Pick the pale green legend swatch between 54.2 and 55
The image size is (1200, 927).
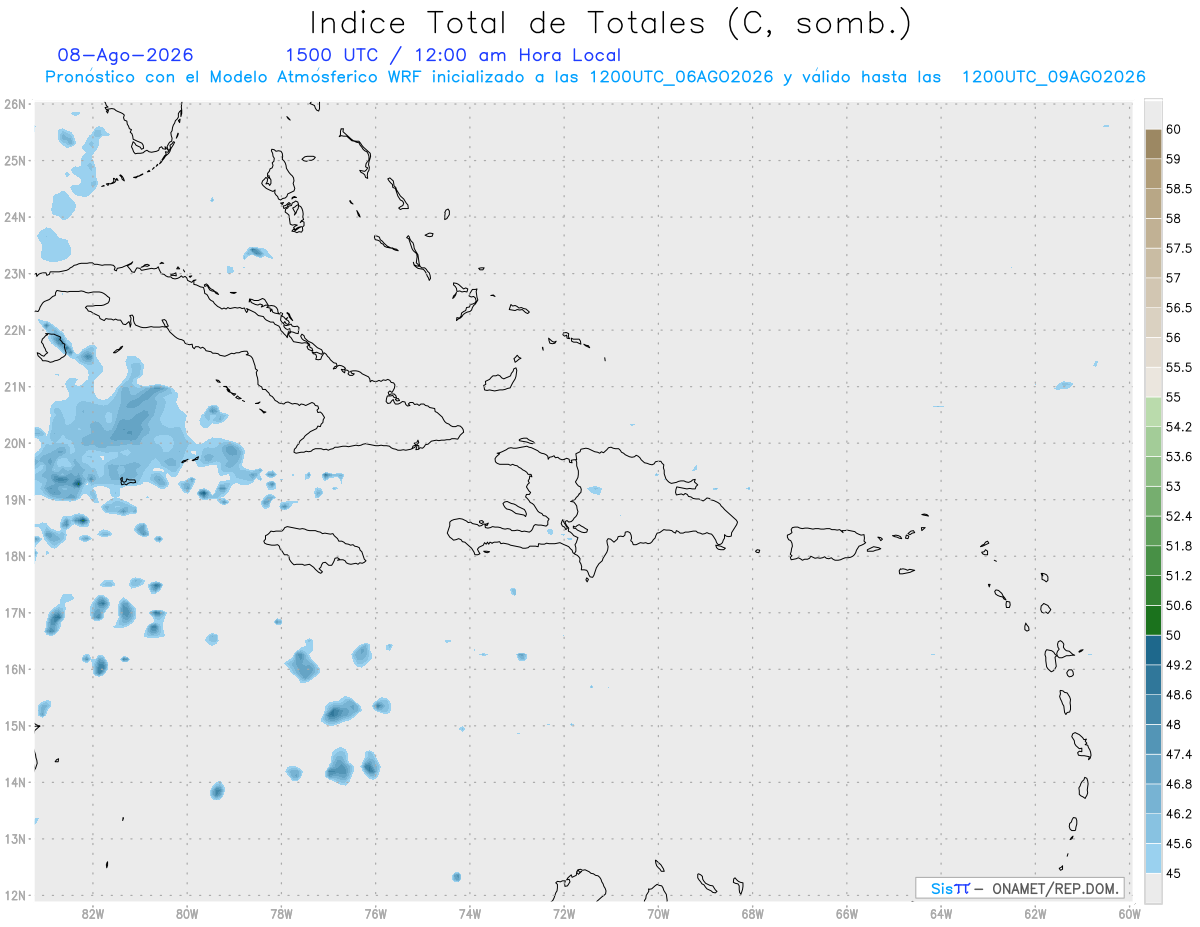click(1153, 412)
